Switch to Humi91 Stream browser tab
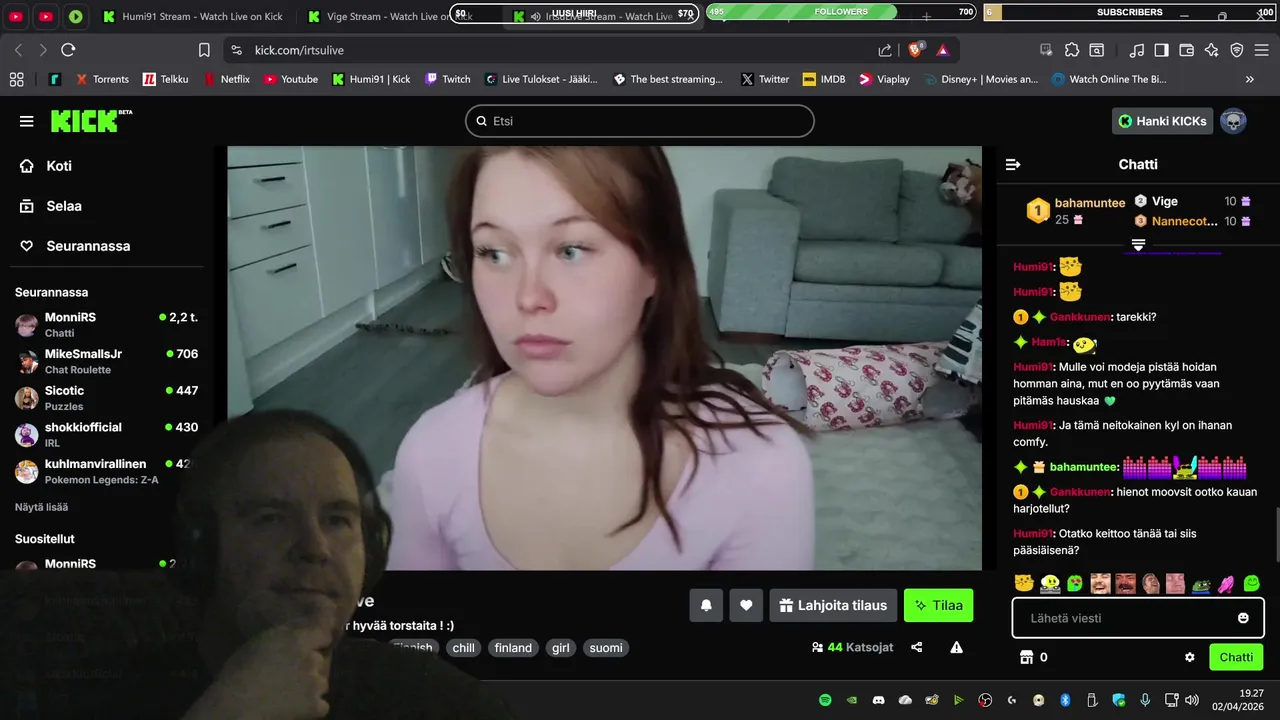1280x720 pixels. click(x=194, y=16)
